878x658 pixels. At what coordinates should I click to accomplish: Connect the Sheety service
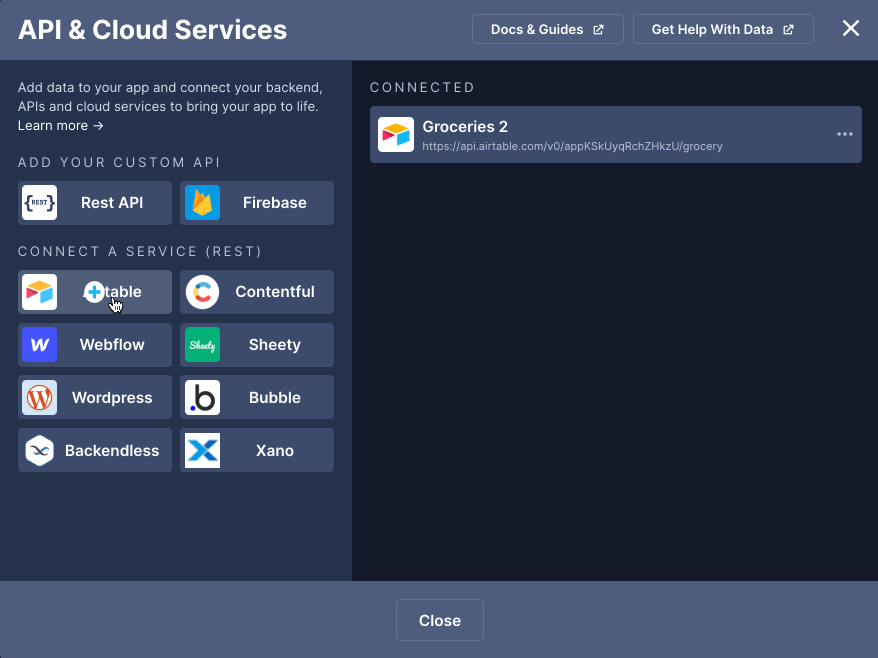point(257,344)
